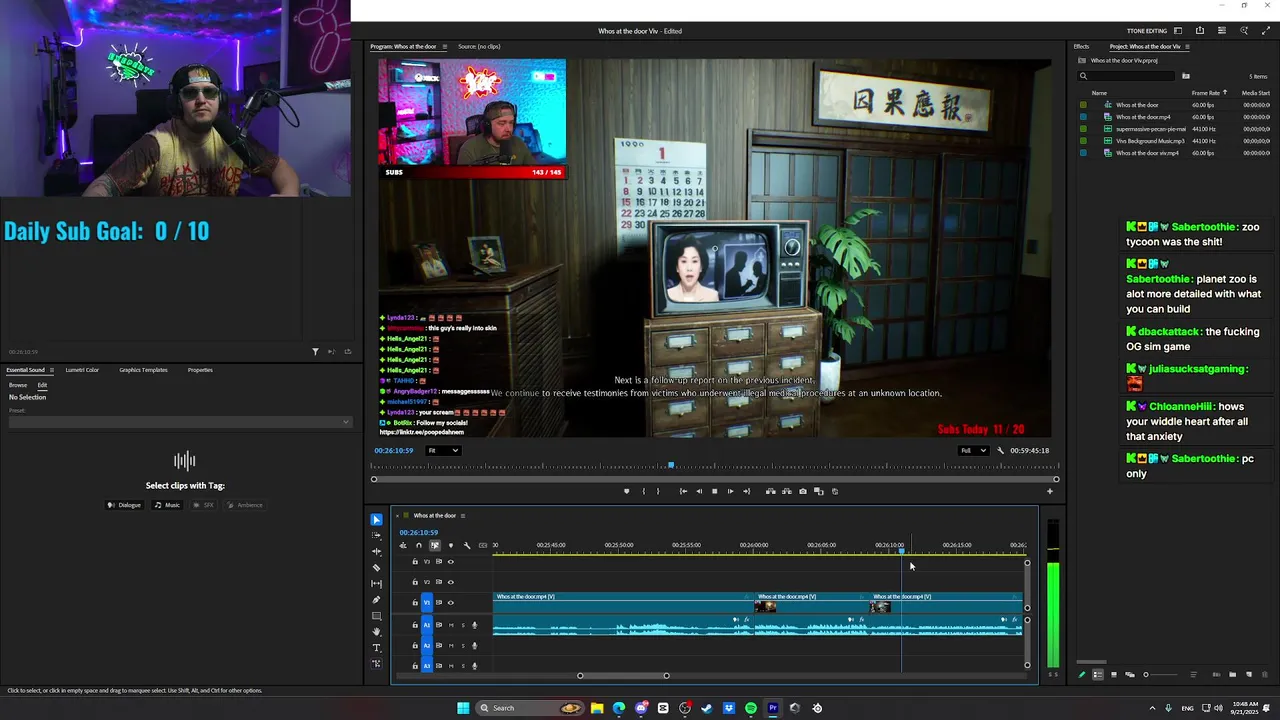1280x720 pixels.
Task: Click Export Frame camera icon
Action: [803, 491]
